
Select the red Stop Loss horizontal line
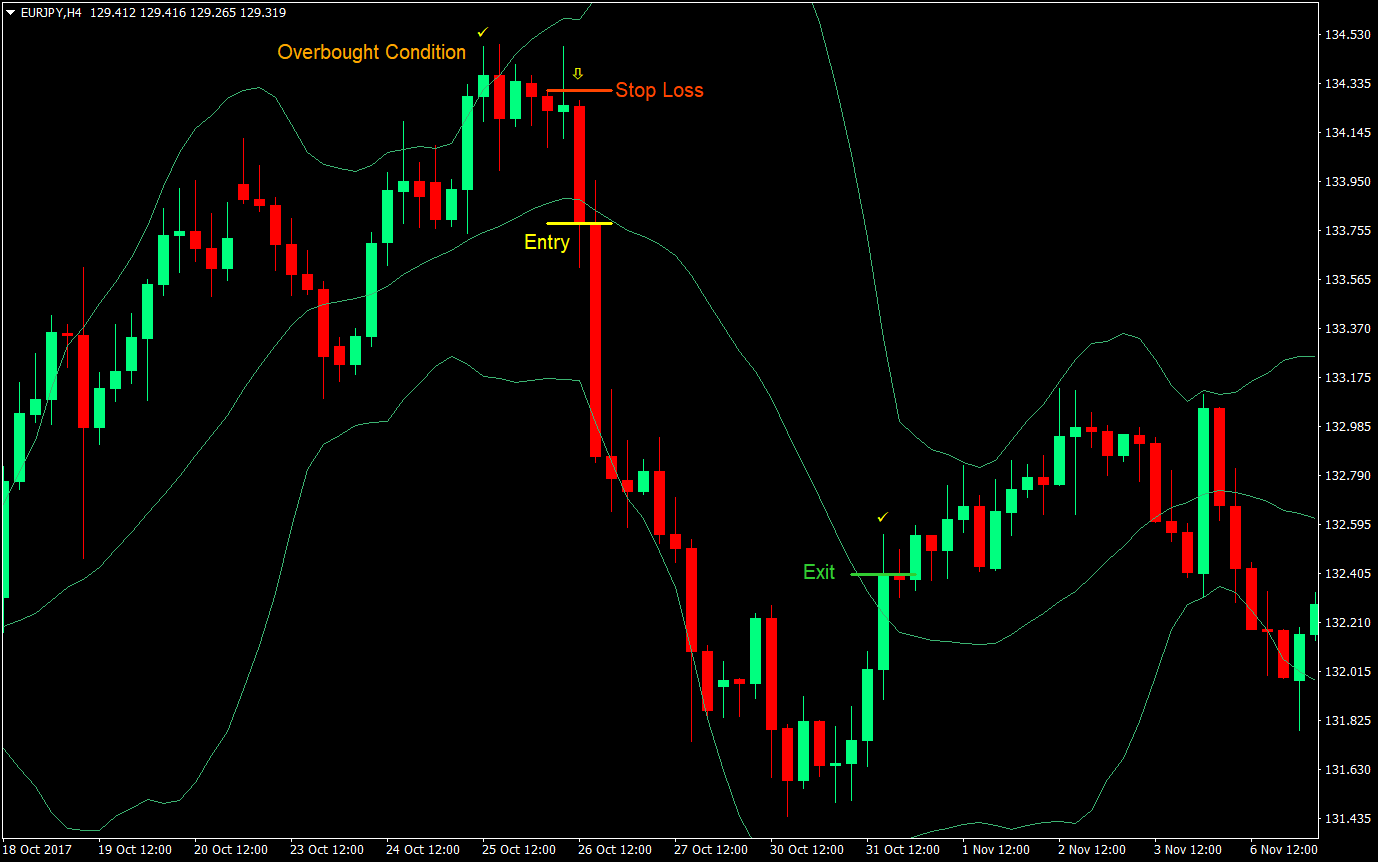579,90
